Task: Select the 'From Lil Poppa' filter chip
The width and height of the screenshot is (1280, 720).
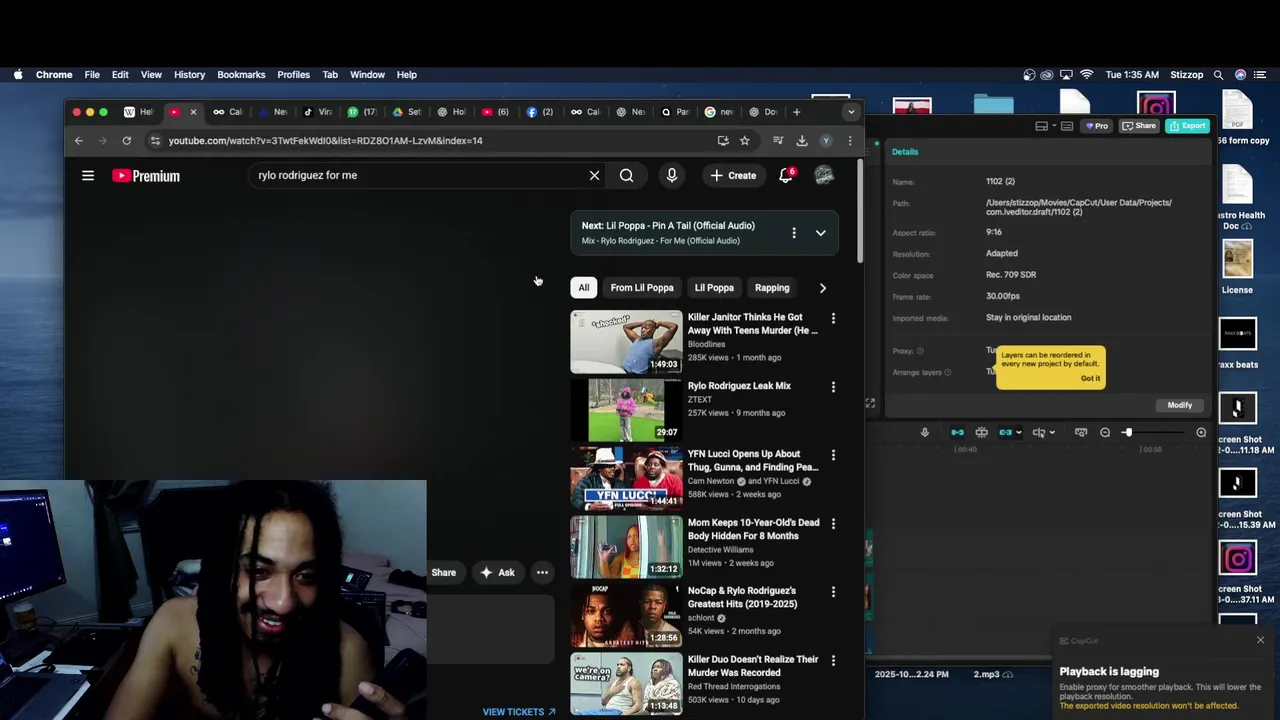Action: (x=642, y=288)
